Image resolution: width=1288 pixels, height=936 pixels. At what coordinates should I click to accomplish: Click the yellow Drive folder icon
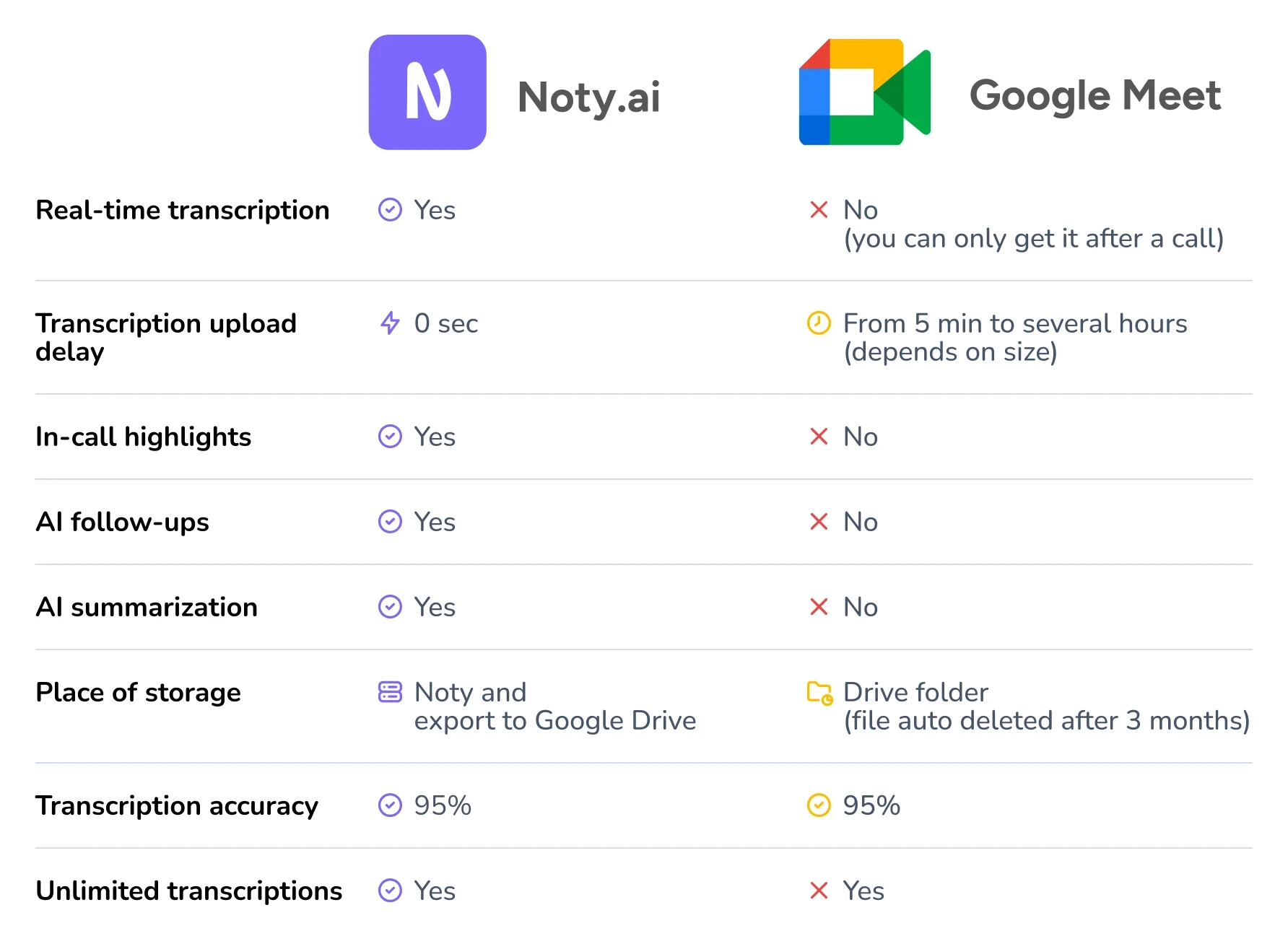[x=819, y=692]
